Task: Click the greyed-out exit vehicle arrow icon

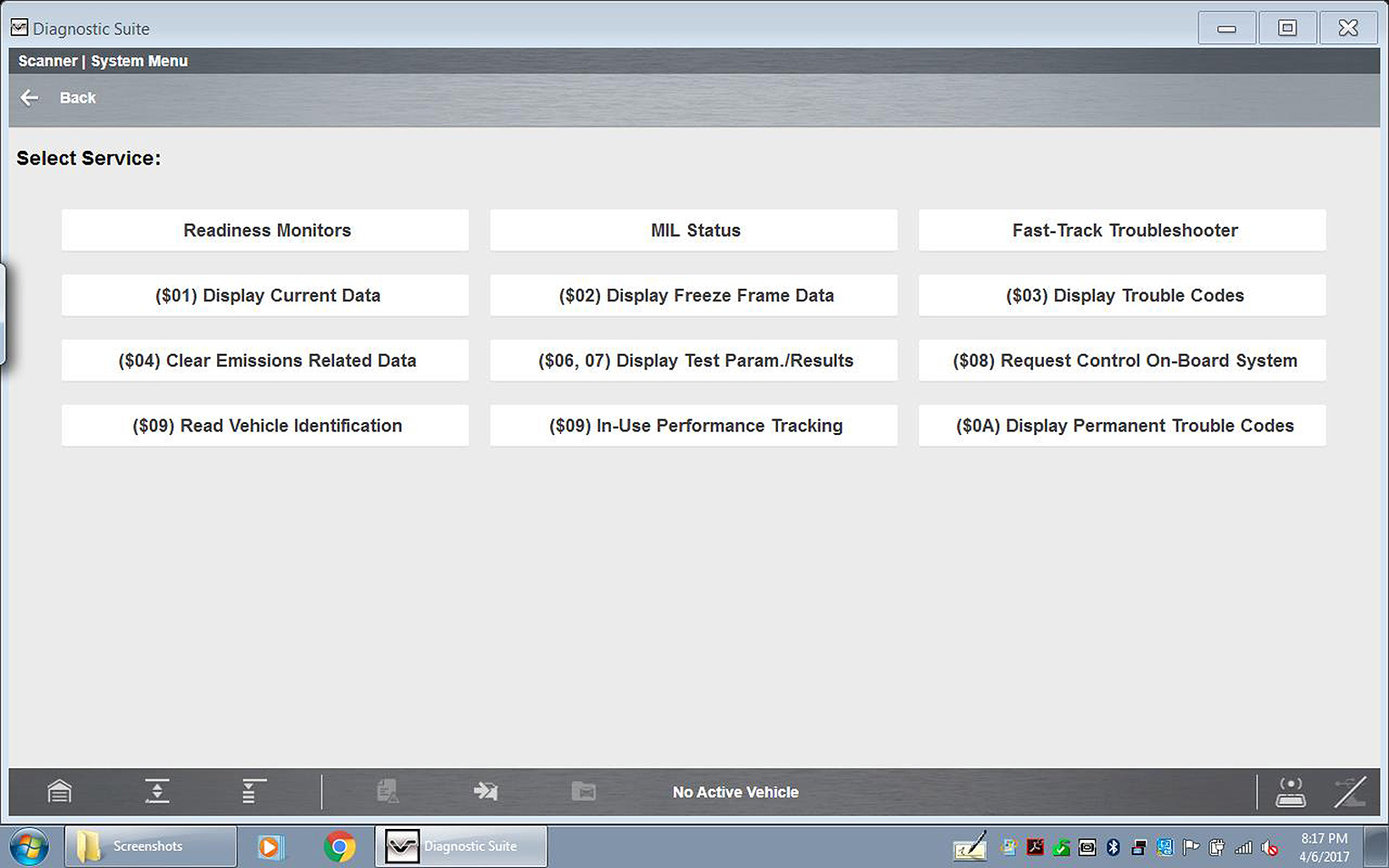Action: tap(486, 792)
